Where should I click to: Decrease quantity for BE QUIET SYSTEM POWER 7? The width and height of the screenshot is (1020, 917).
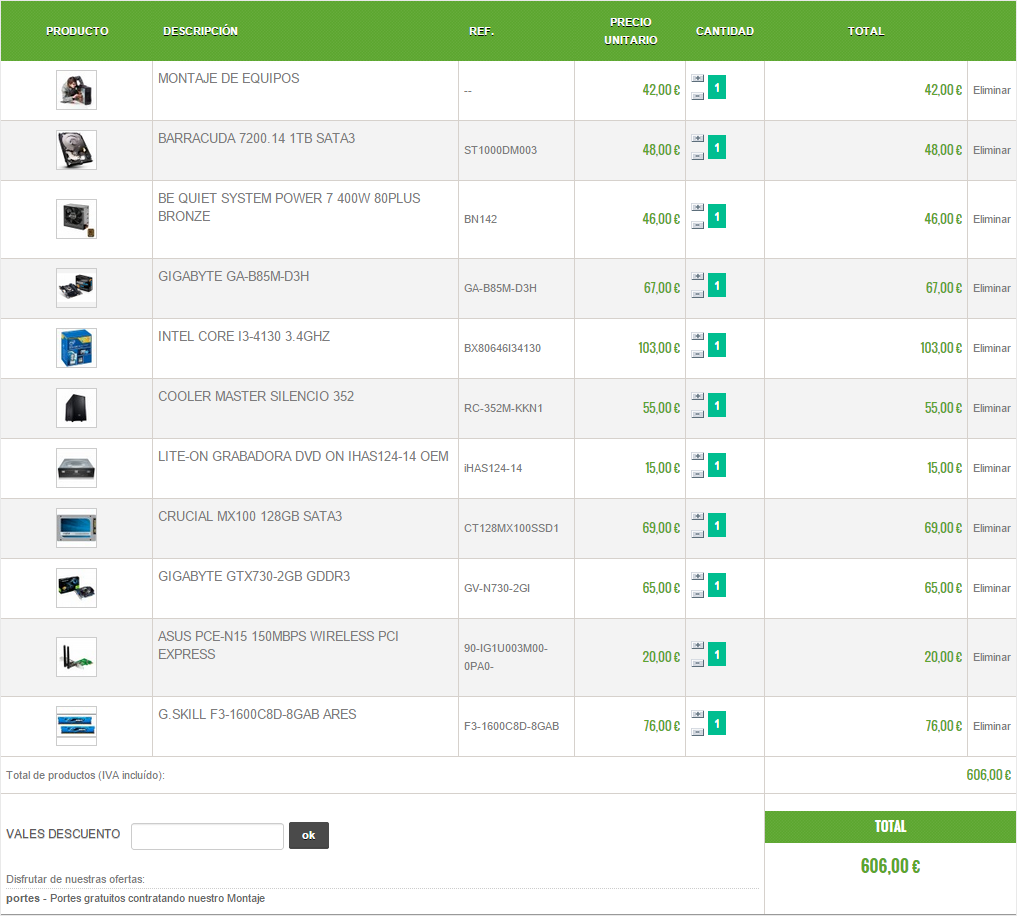tap(697, 225)
